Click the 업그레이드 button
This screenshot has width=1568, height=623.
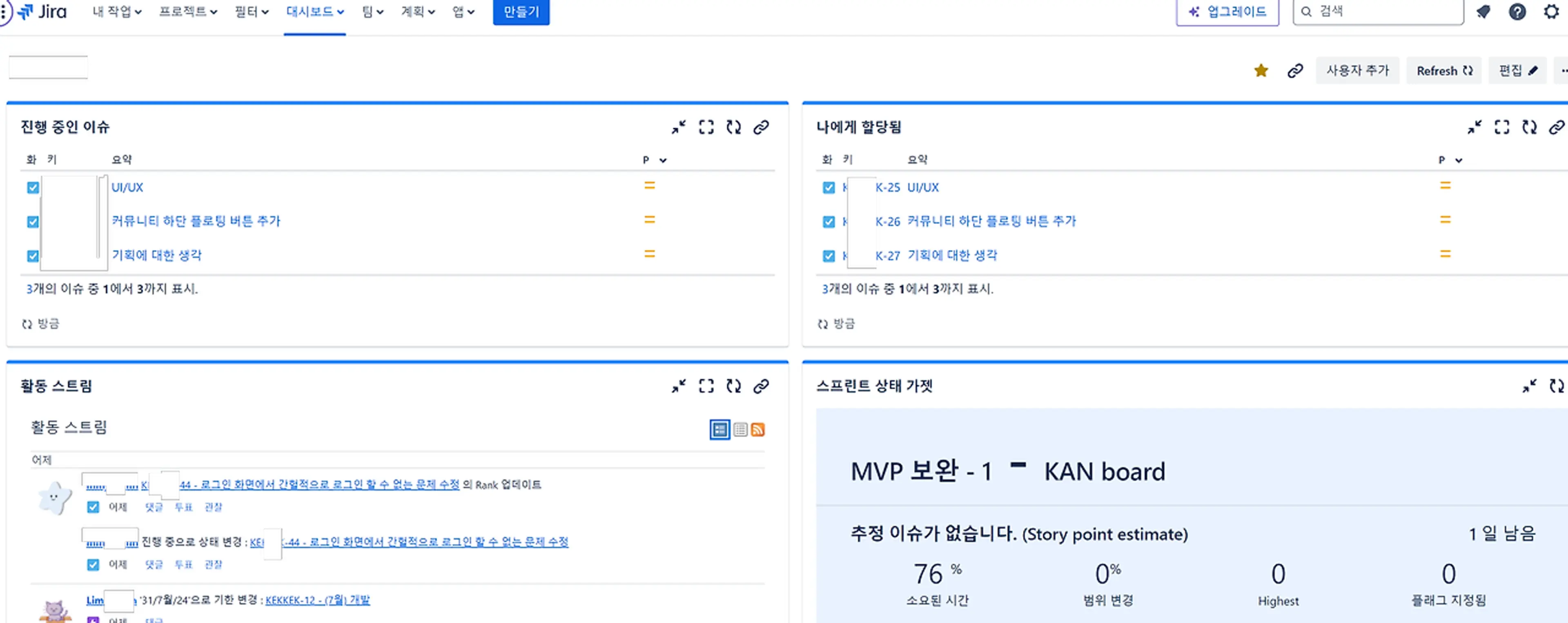pos(1227,11)
